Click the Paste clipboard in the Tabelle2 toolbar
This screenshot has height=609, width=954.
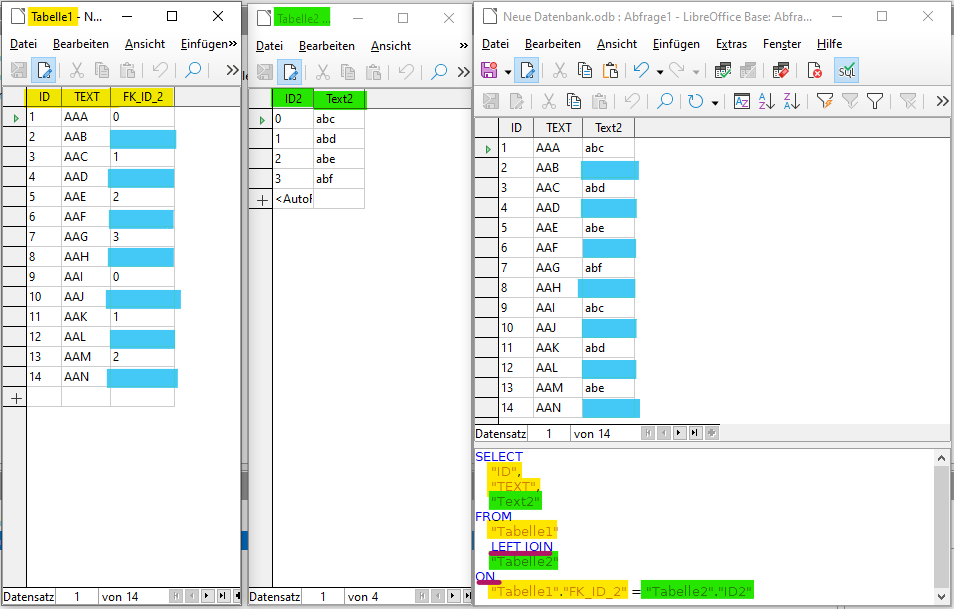coord(373,72)
